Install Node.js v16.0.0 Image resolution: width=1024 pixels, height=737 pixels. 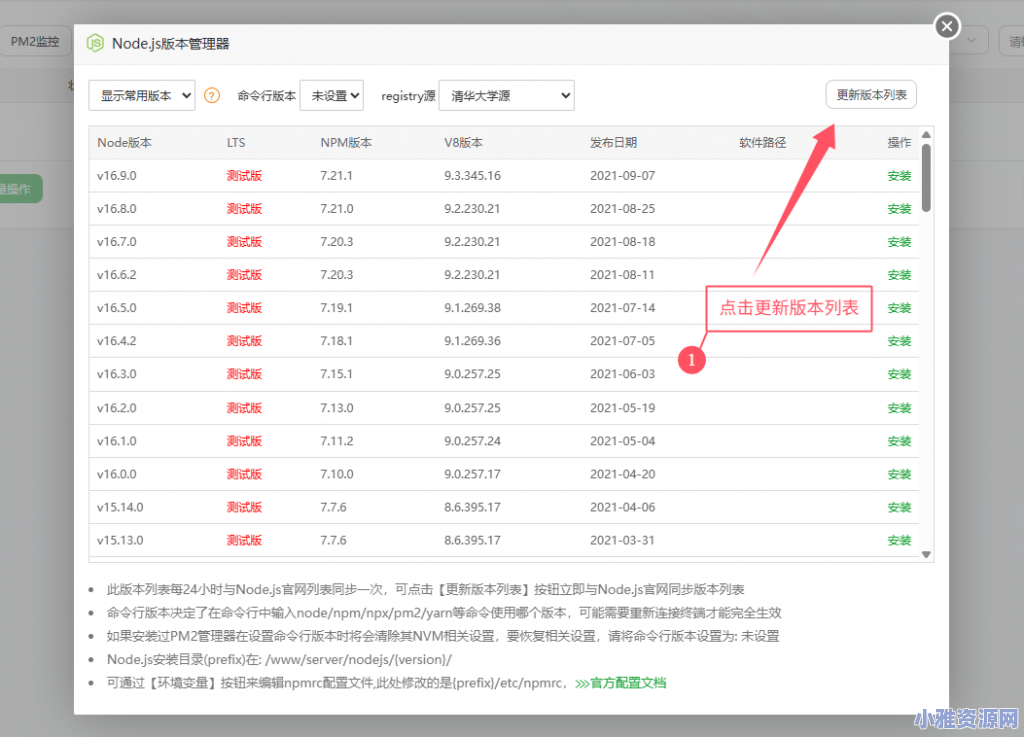click(899, 473)
